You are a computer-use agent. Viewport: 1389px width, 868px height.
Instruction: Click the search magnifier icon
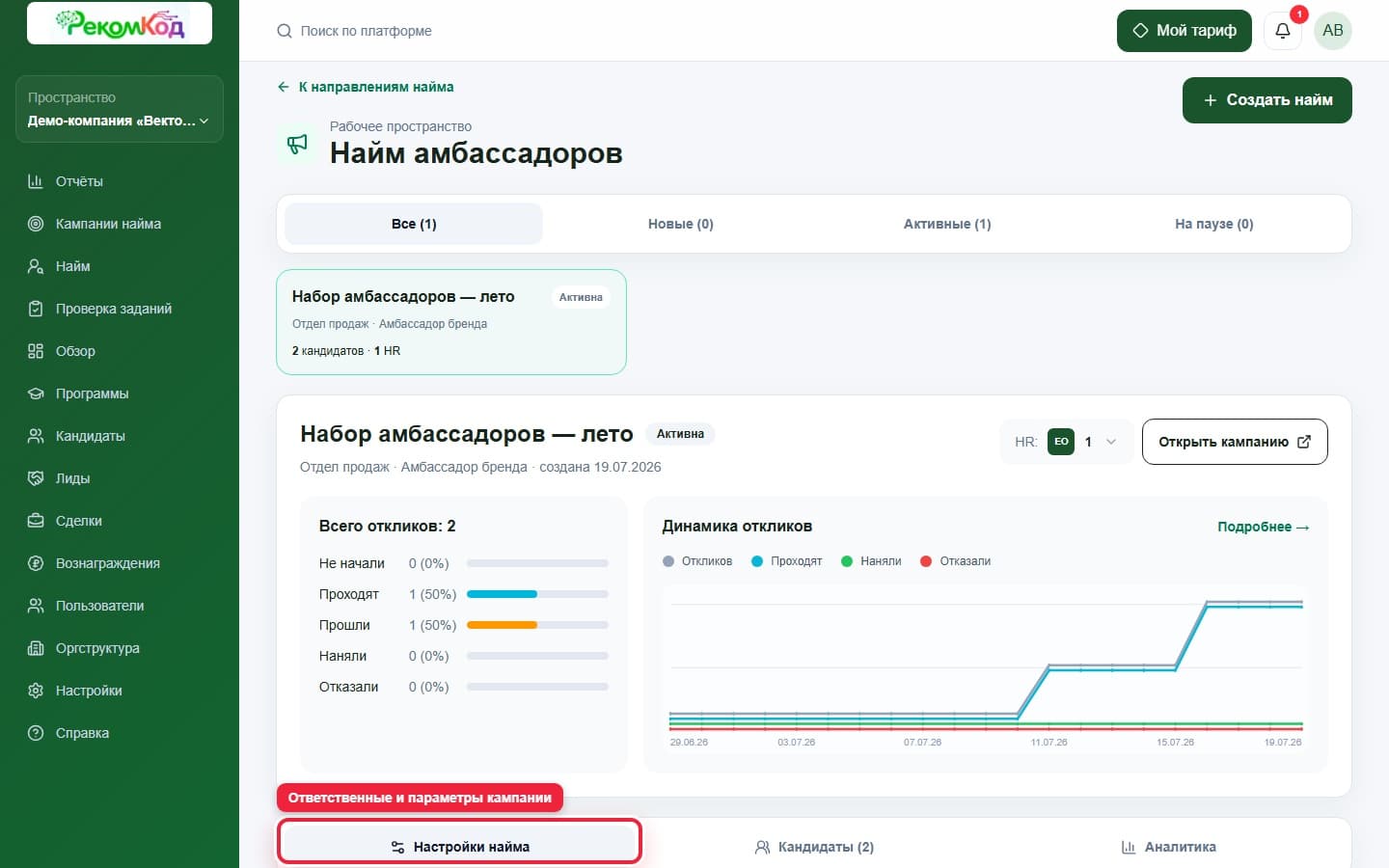(x=285, y=31)
